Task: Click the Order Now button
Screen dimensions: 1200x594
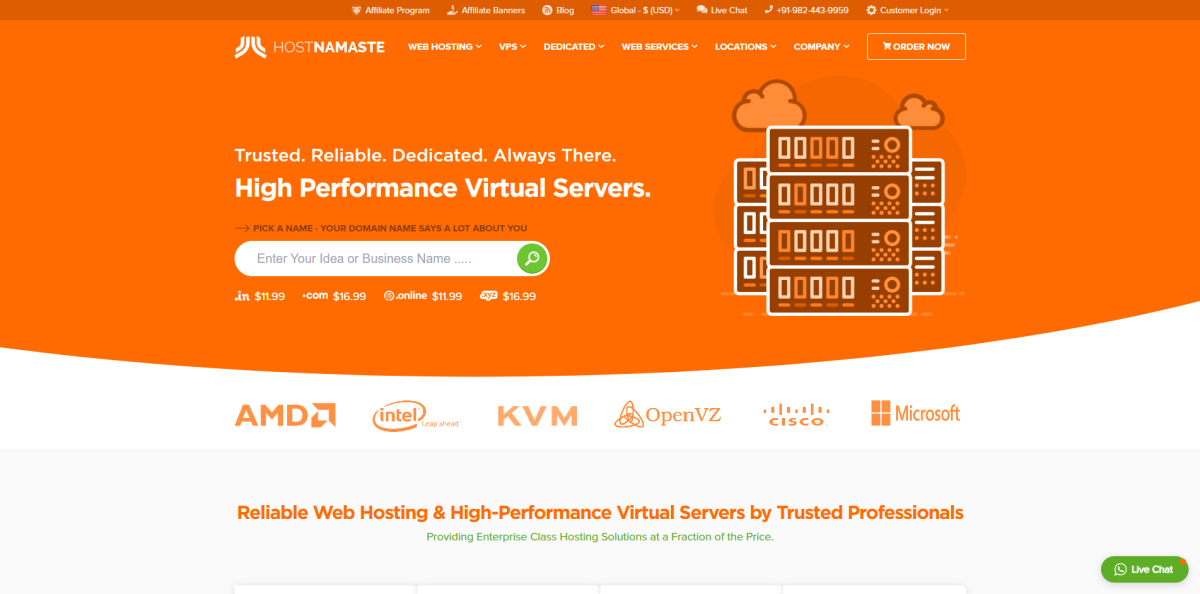Action: [x=916, y=47]
